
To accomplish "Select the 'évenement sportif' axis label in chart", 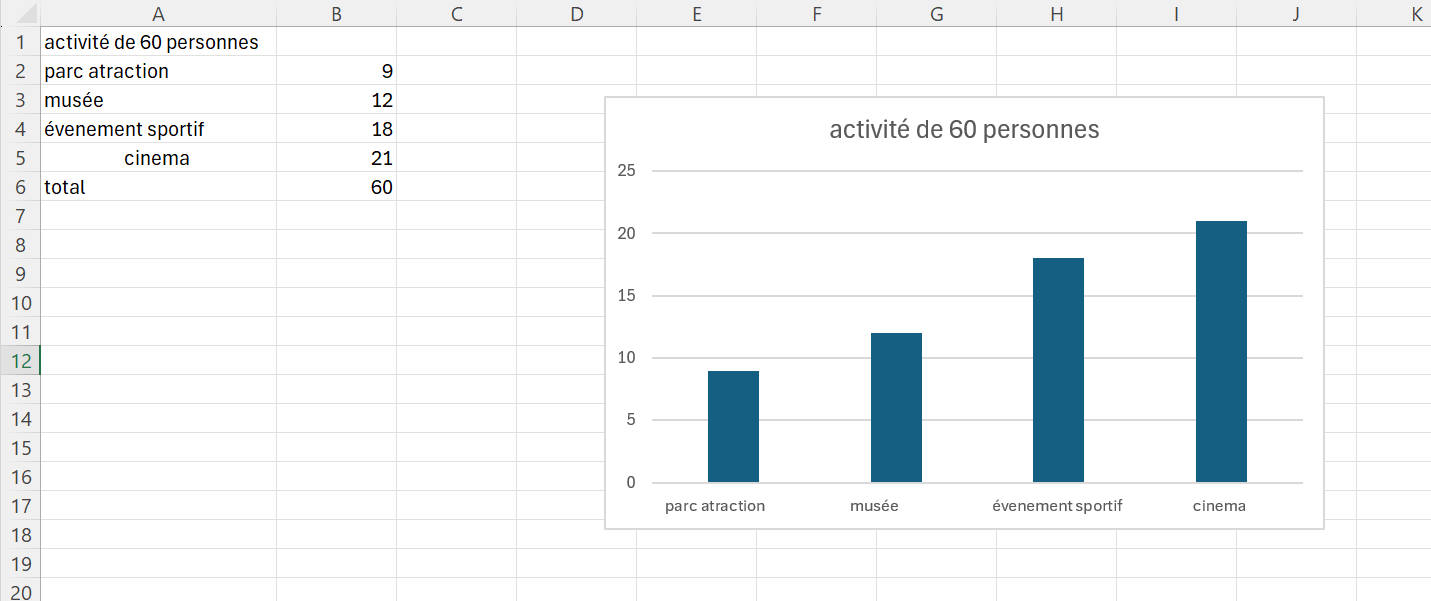I will tap(1057, 506).
